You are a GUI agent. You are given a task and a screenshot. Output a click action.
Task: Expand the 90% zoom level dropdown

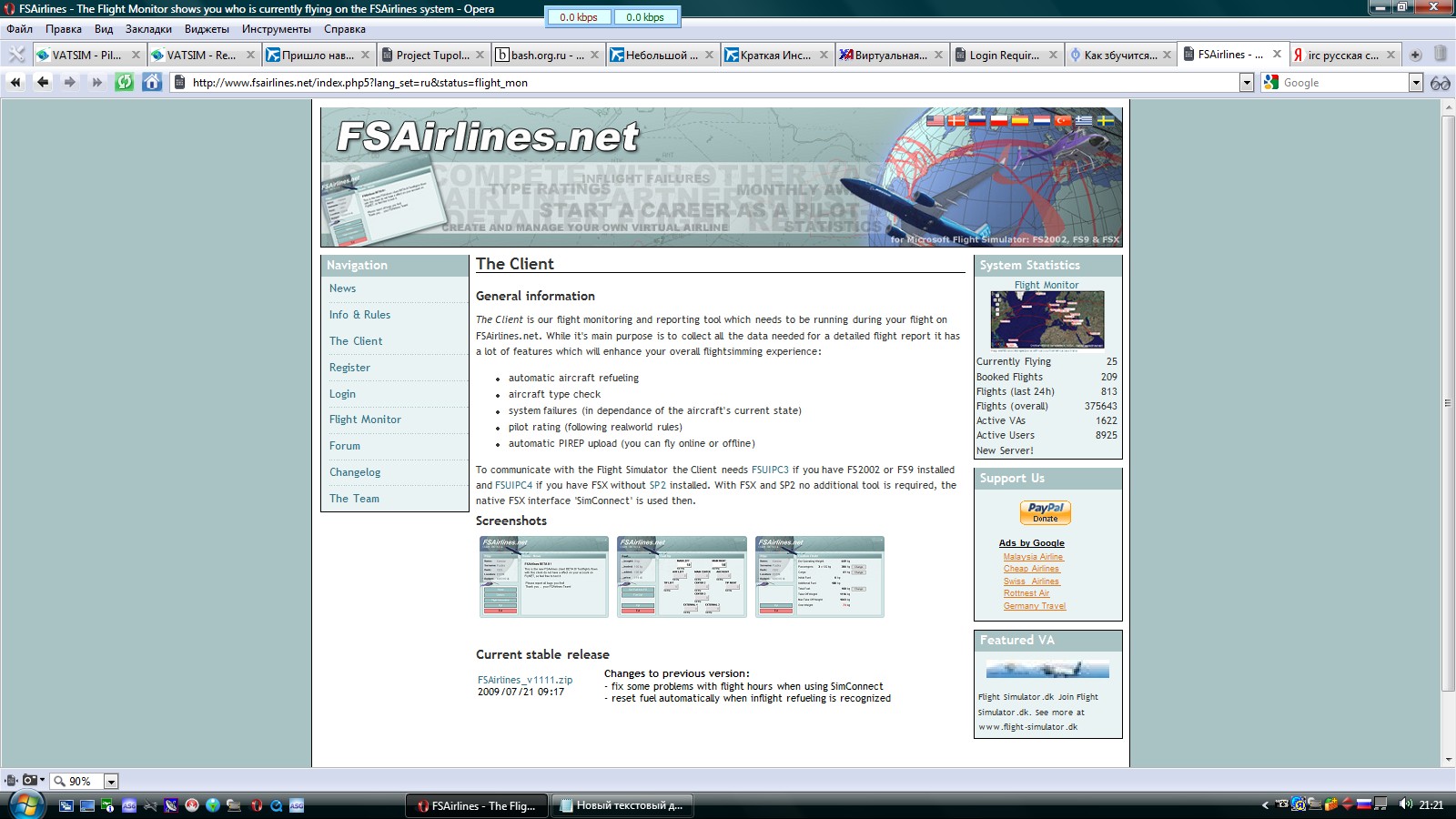tap(111, 782)
